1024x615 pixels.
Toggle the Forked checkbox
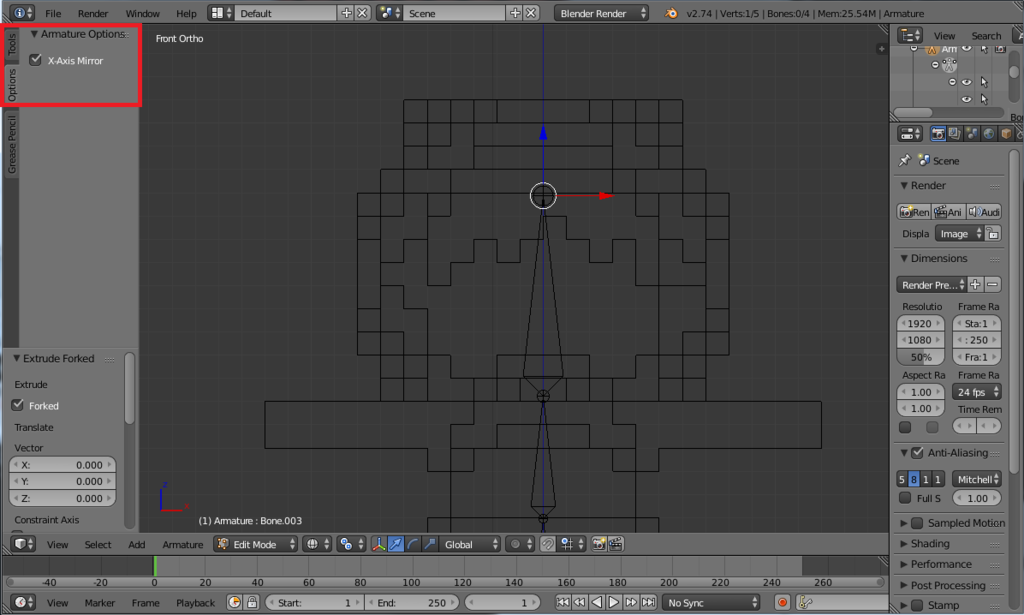18,405
